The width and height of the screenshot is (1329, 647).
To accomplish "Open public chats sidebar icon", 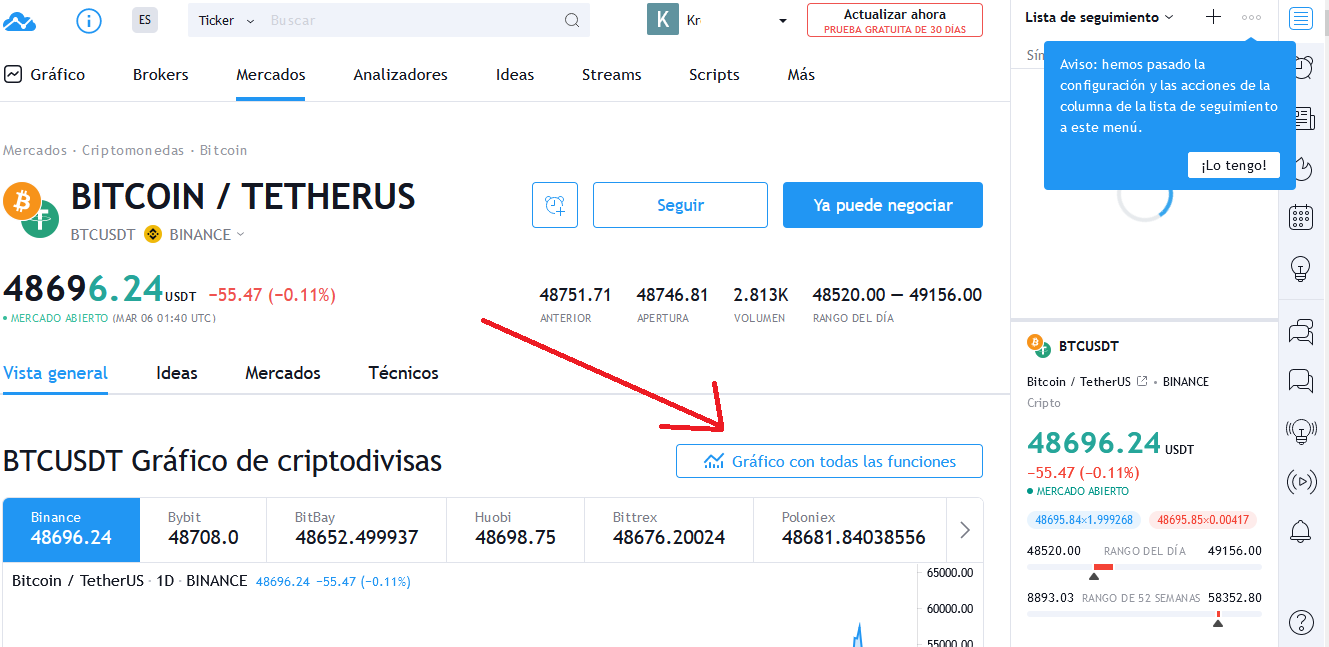I will [1300, 331].
